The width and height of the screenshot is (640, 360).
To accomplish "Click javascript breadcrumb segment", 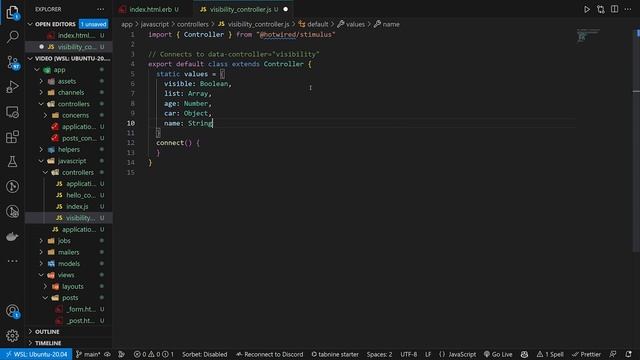I will click(x=155, y=24).
